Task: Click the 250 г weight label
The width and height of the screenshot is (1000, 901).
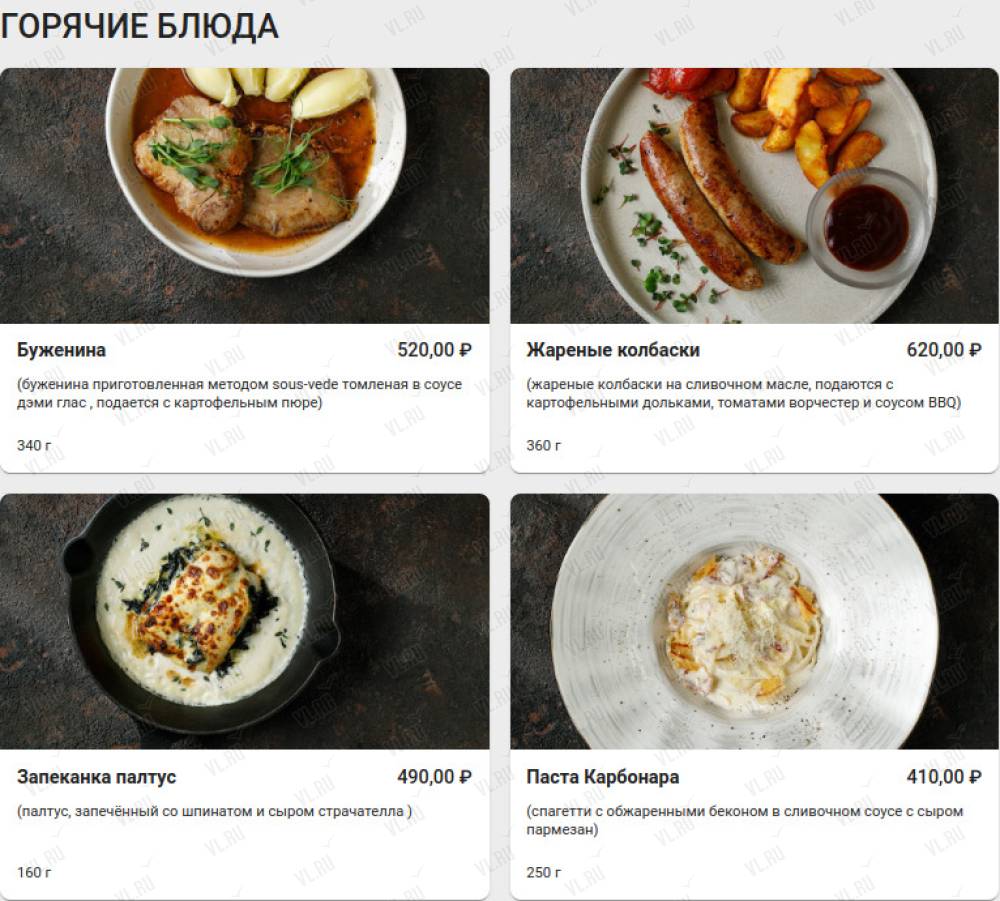Action: pos(543,872)
